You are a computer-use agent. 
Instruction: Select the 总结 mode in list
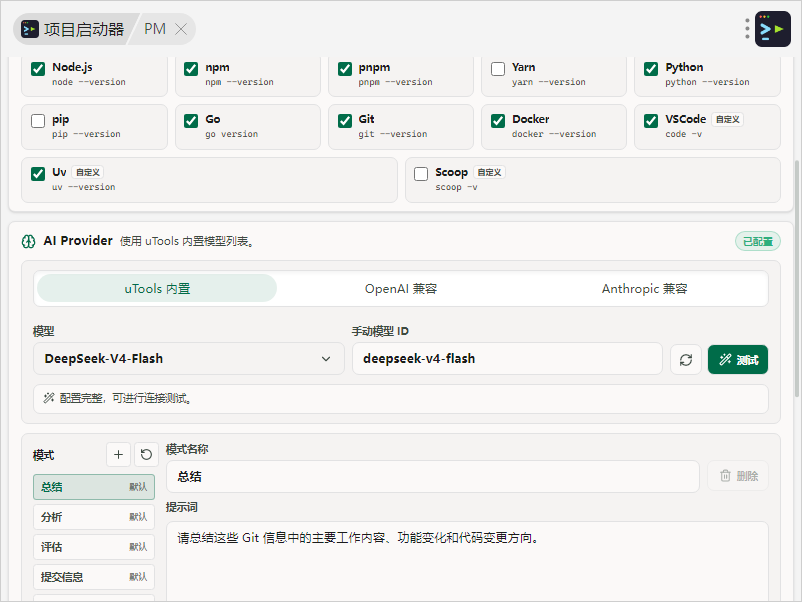click(x=94, y=487)
